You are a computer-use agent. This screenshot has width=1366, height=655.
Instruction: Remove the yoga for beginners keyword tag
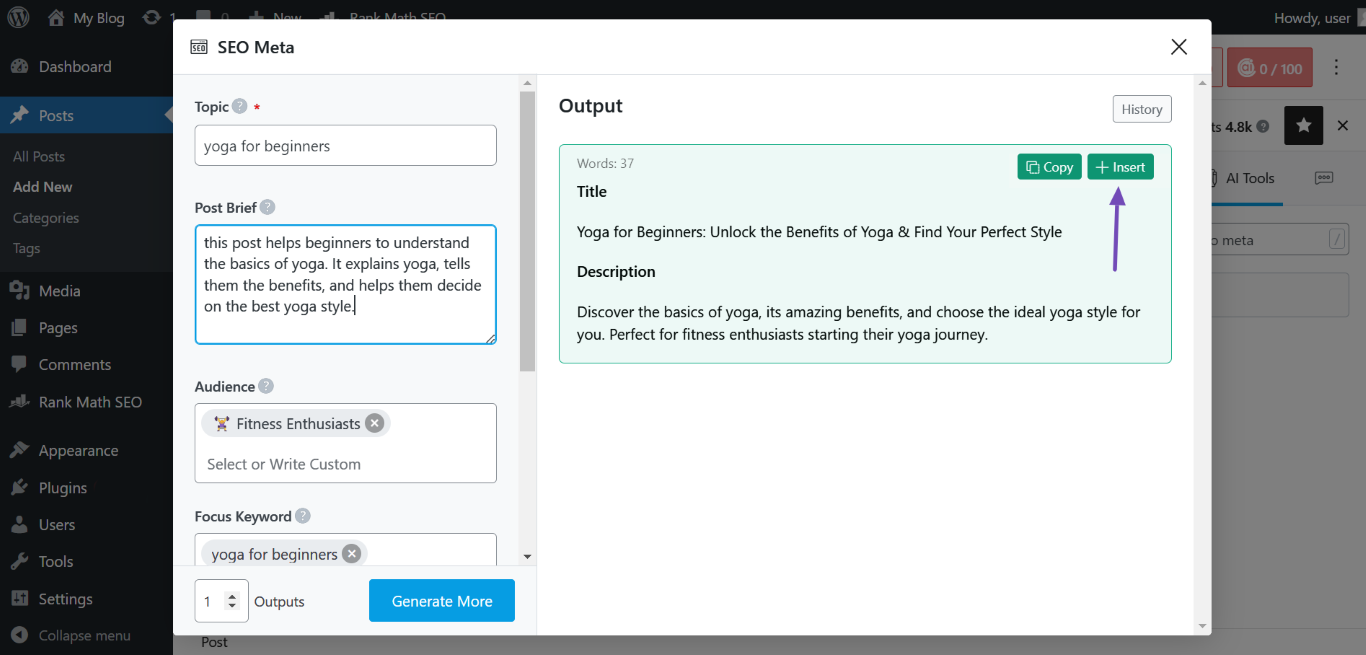(x=351, y=553)
